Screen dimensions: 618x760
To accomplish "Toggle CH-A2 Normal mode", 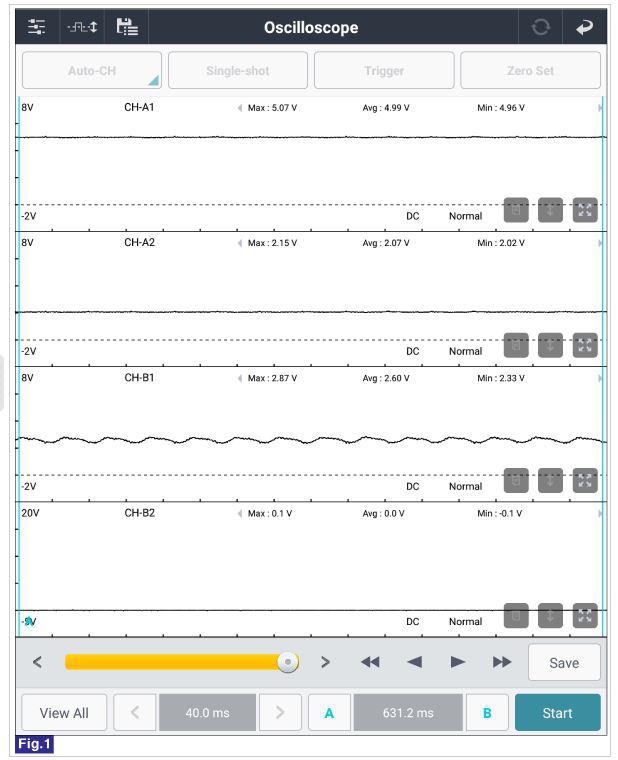I will click(465, 351).
